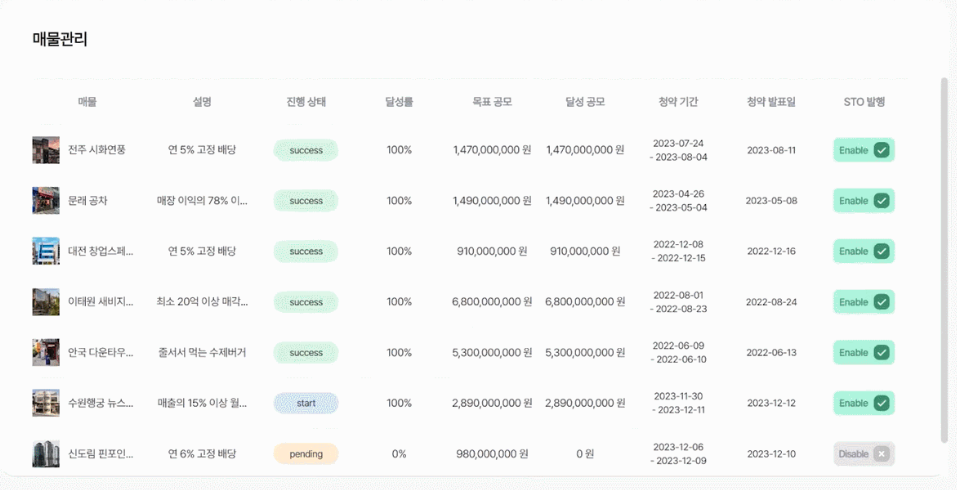The image size is (957, 490).
Task: Select the STO 발행 column header
Action: click(x=864, y=103)
